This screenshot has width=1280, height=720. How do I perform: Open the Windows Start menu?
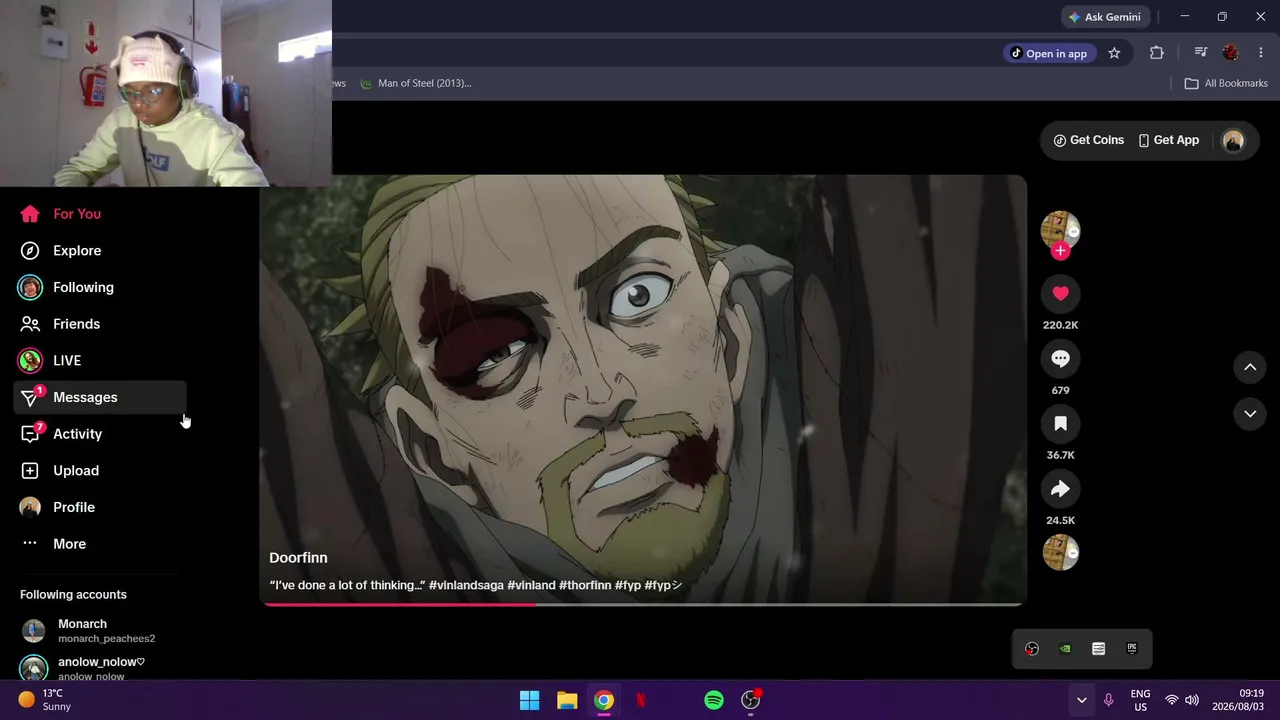[530, 701]
